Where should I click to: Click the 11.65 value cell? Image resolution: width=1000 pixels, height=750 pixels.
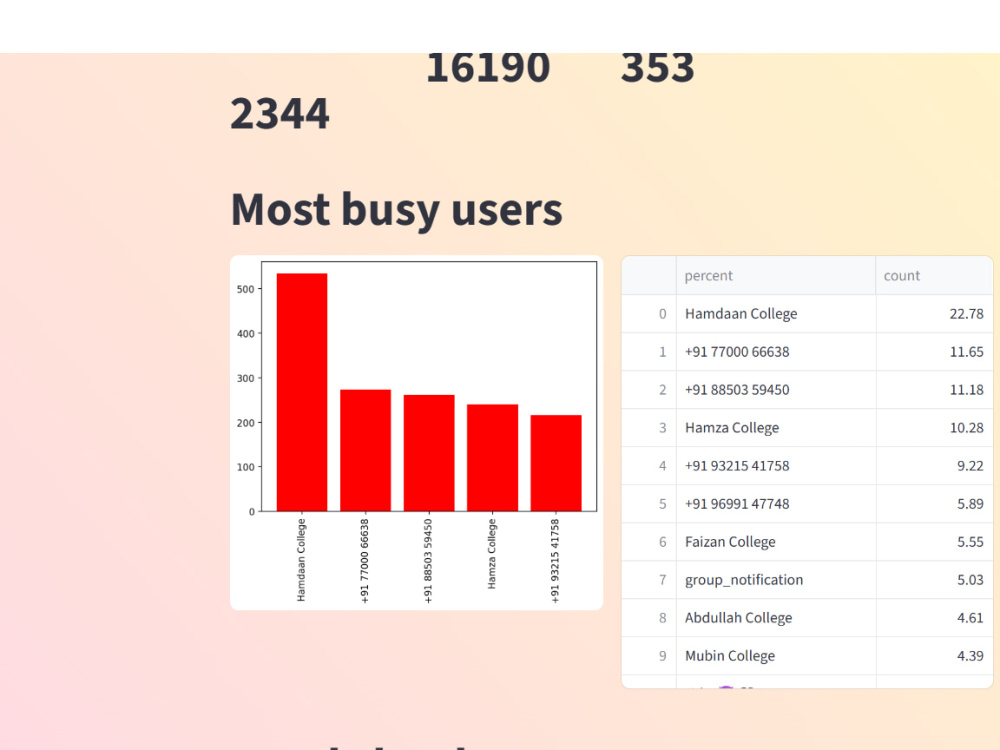[x=934, y=352]
